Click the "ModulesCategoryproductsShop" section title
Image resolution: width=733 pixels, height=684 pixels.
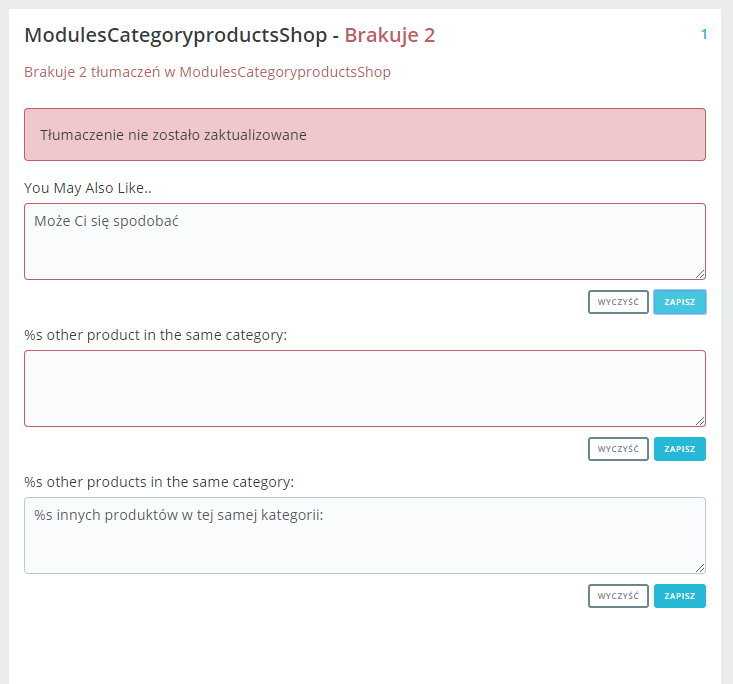point(175,36)
